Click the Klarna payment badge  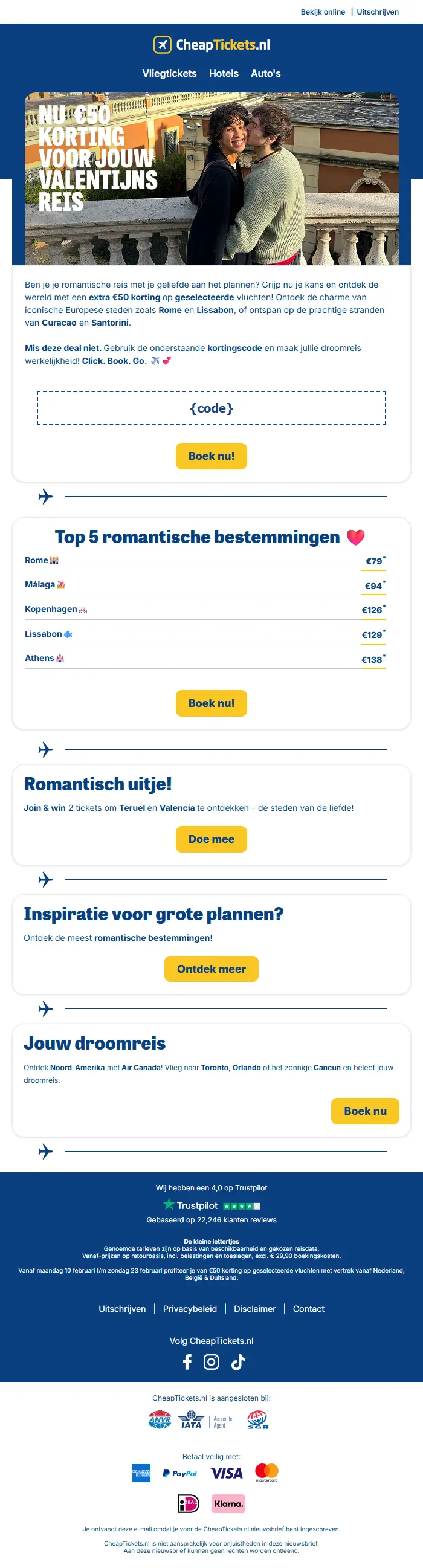coord(228,1503)
